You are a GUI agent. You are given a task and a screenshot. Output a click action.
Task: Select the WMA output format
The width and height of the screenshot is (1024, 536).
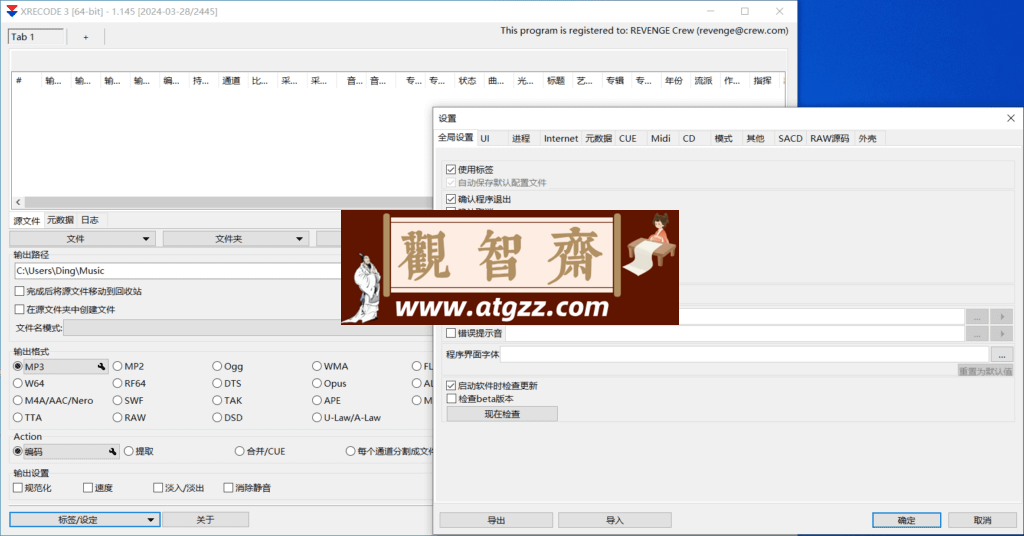(317, 366)
